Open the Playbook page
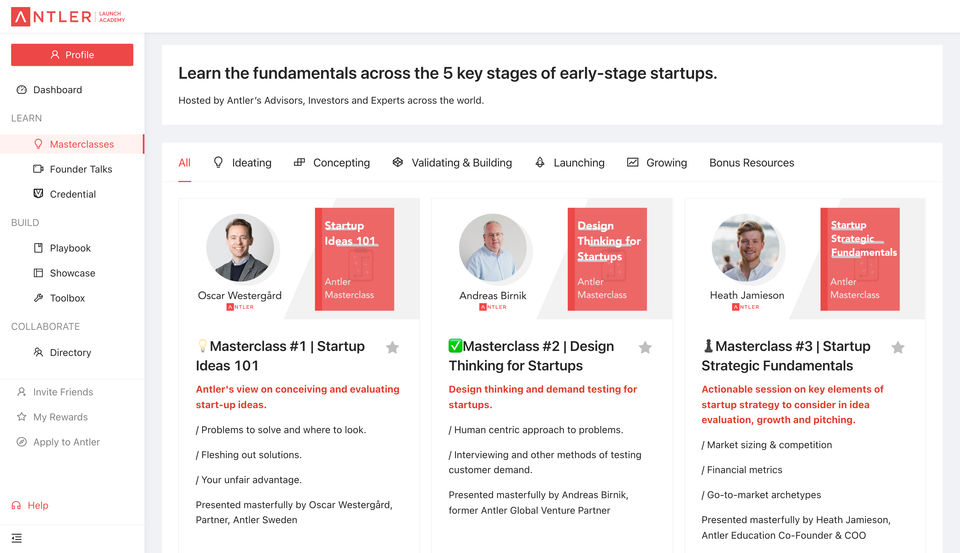This screenshot has width=960, height=553. click(x=70, y=248)
